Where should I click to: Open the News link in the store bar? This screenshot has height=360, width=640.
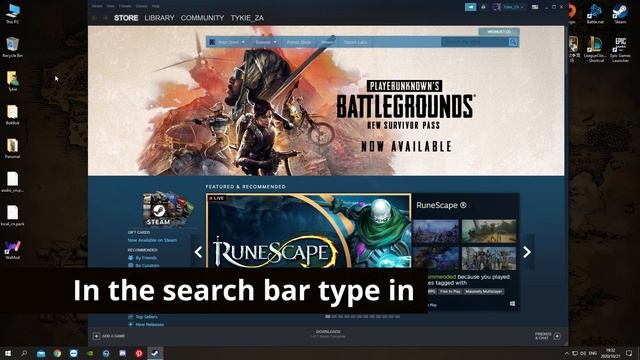[x=327, y=42]
